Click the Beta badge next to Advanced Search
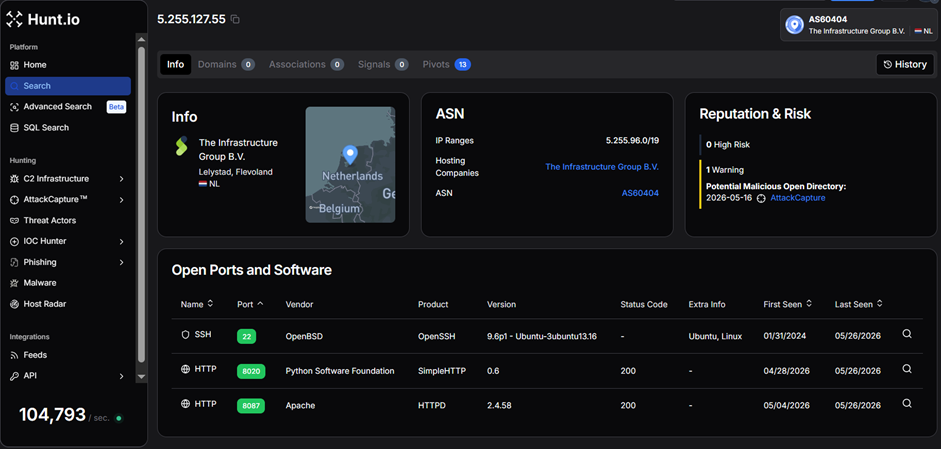The width and height of the screenshot is (941, 449). pos(116,107)
